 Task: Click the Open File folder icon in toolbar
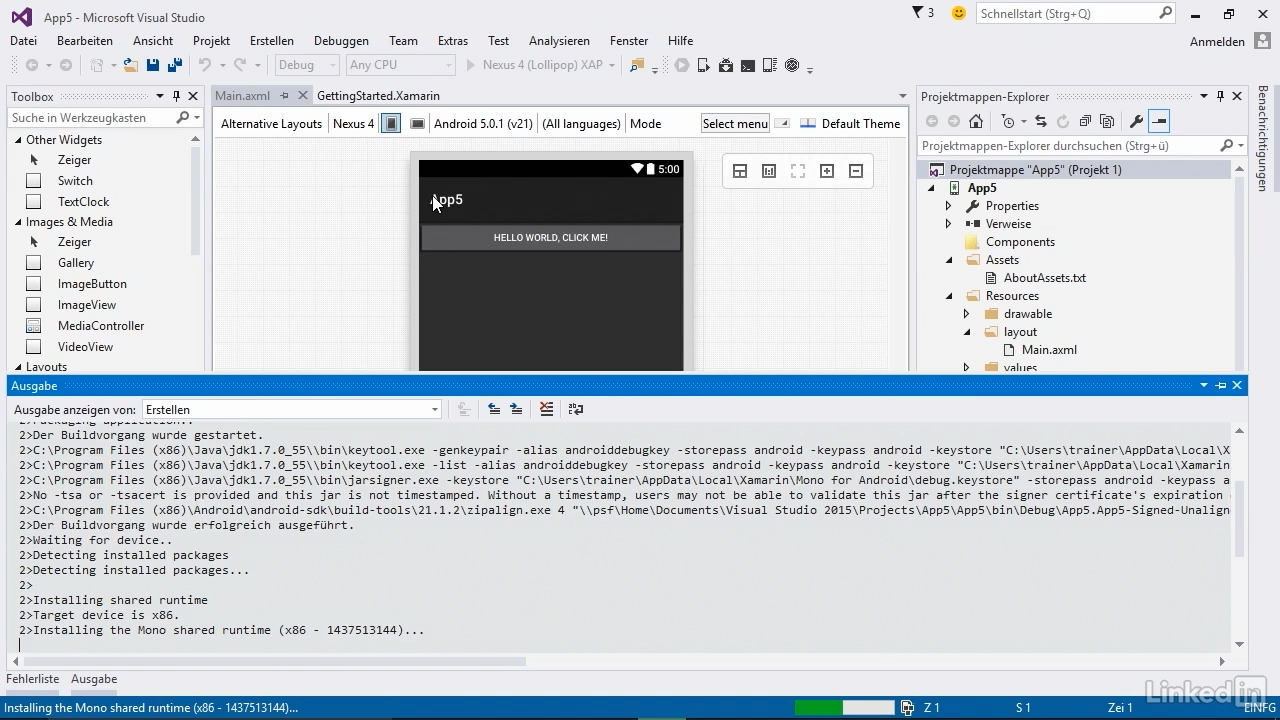tap(130, 65)
